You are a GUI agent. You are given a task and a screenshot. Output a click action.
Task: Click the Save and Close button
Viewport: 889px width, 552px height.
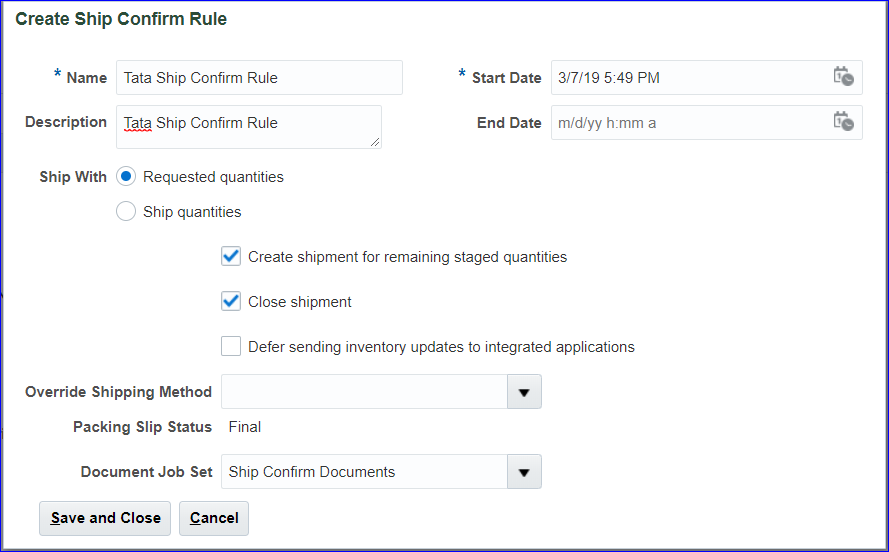coord(105,518)
